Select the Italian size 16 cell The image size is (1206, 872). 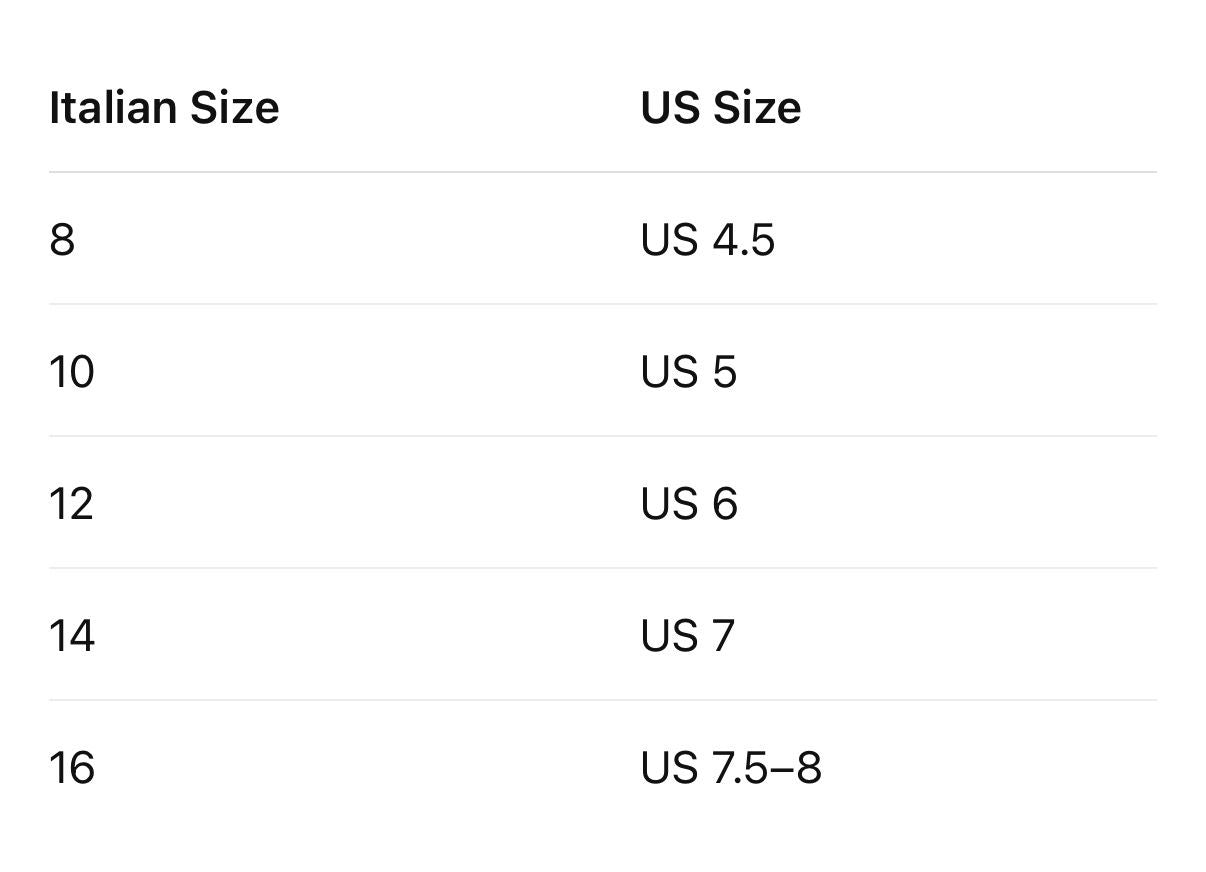pos(72,768)
